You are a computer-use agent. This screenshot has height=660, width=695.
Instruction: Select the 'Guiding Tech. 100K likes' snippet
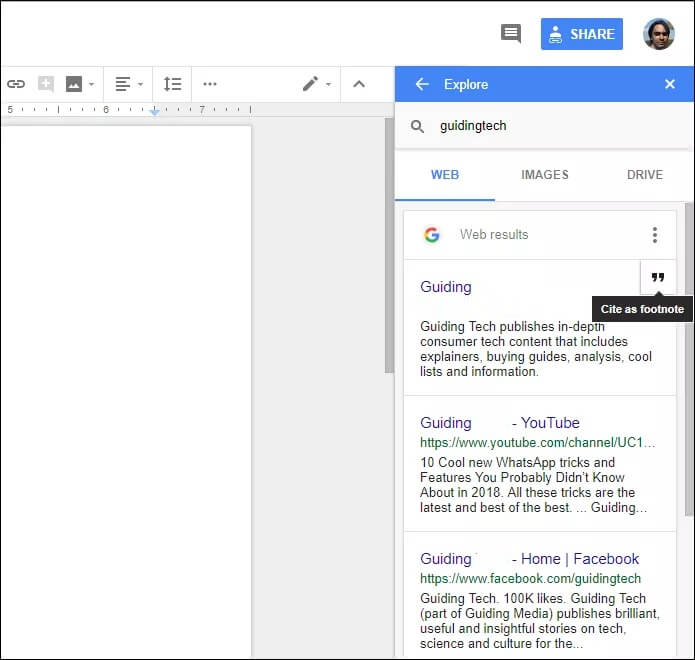539,621
